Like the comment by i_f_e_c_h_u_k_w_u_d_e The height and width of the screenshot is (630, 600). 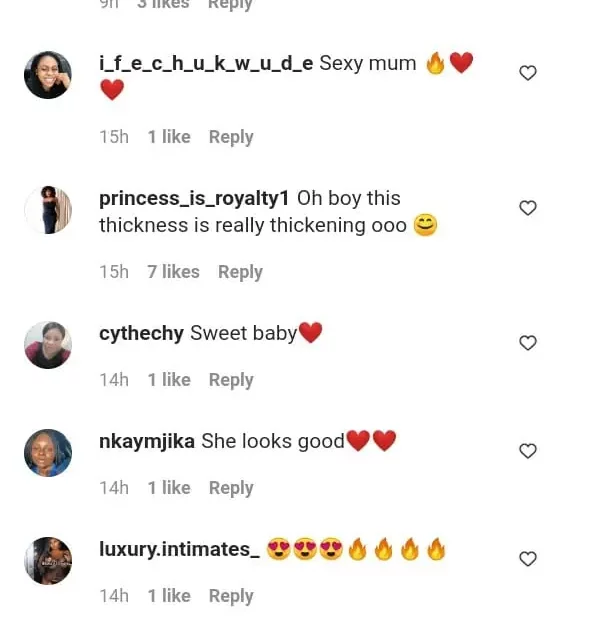tap(528, 73)
